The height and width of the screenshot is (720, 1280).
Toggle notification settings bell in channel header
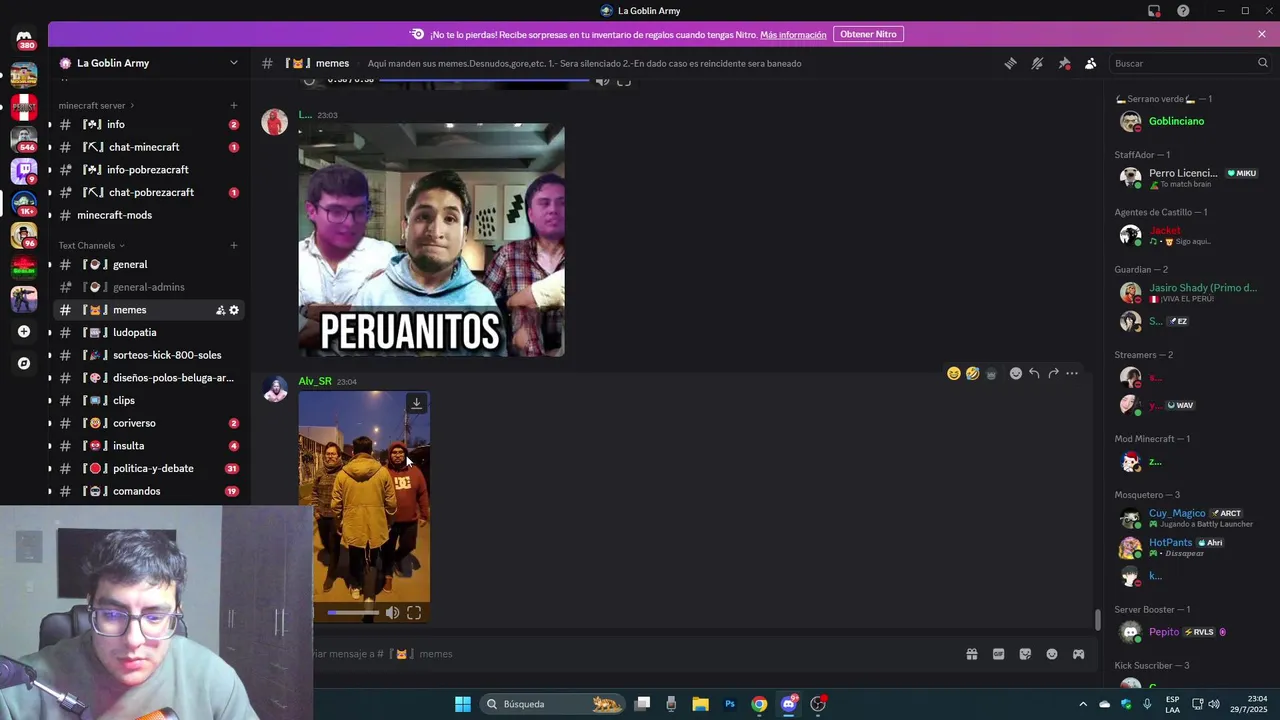(1037, 63)
